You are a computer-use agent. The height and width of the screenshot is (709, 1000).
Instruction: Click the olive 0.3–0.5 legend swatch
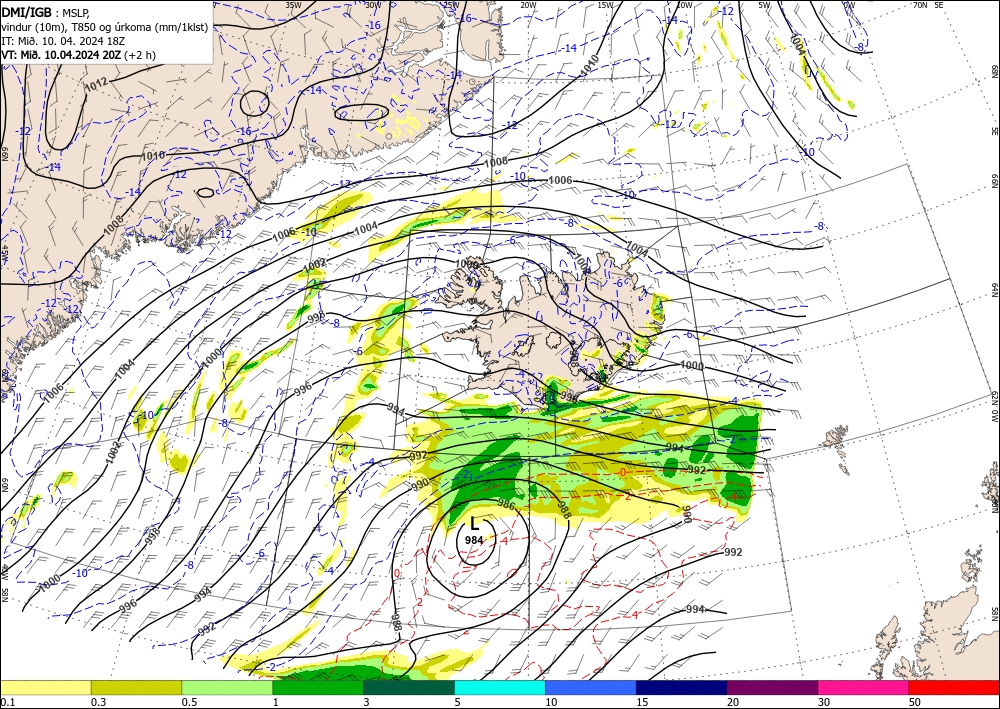(136, 687)
